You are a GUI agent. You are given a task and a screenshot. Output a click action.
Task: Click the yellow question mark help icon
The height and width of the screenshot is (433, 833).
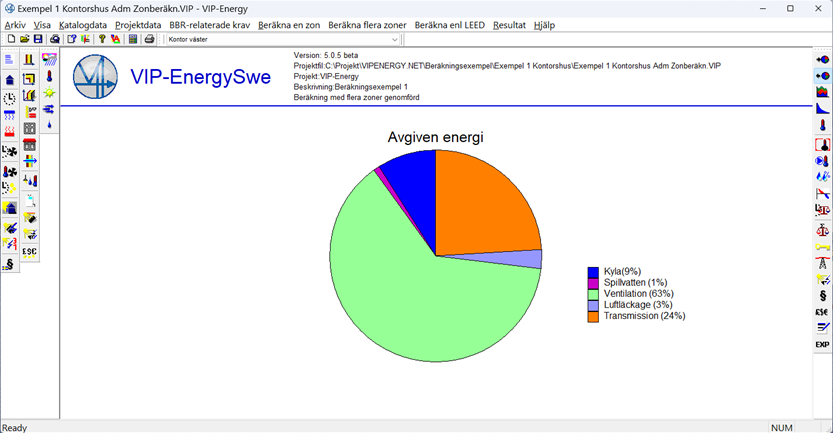pos(102,39)
